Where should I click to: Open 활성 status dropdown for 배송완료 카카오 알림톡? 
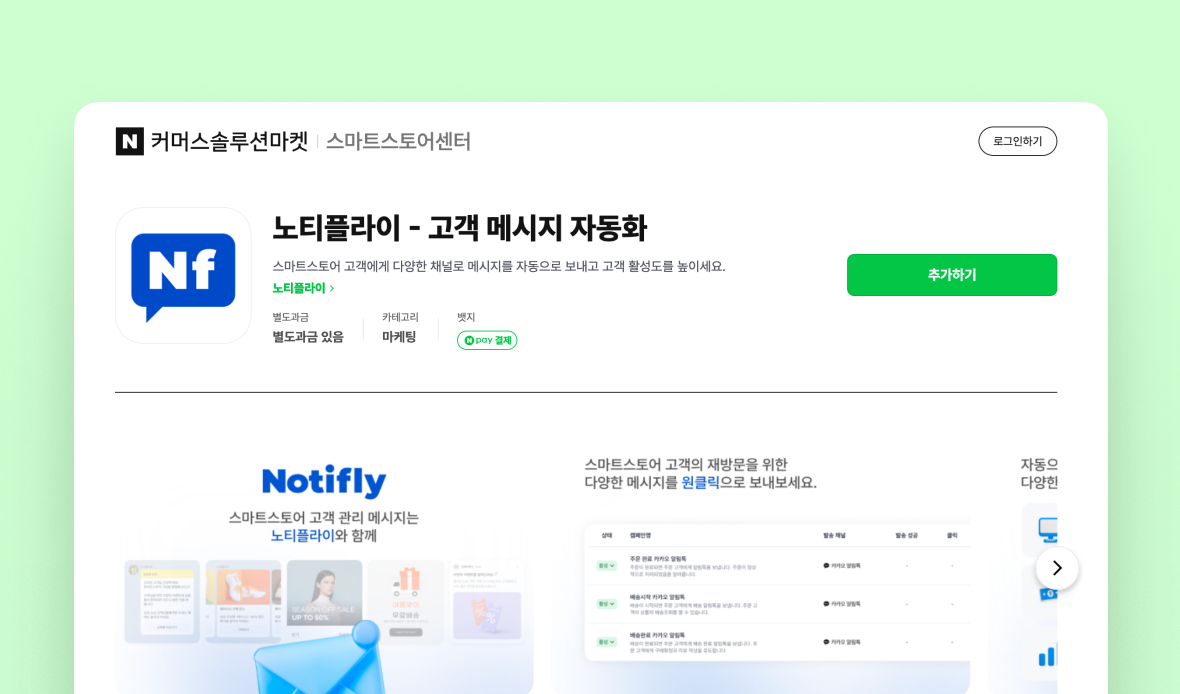coord(607,642)
